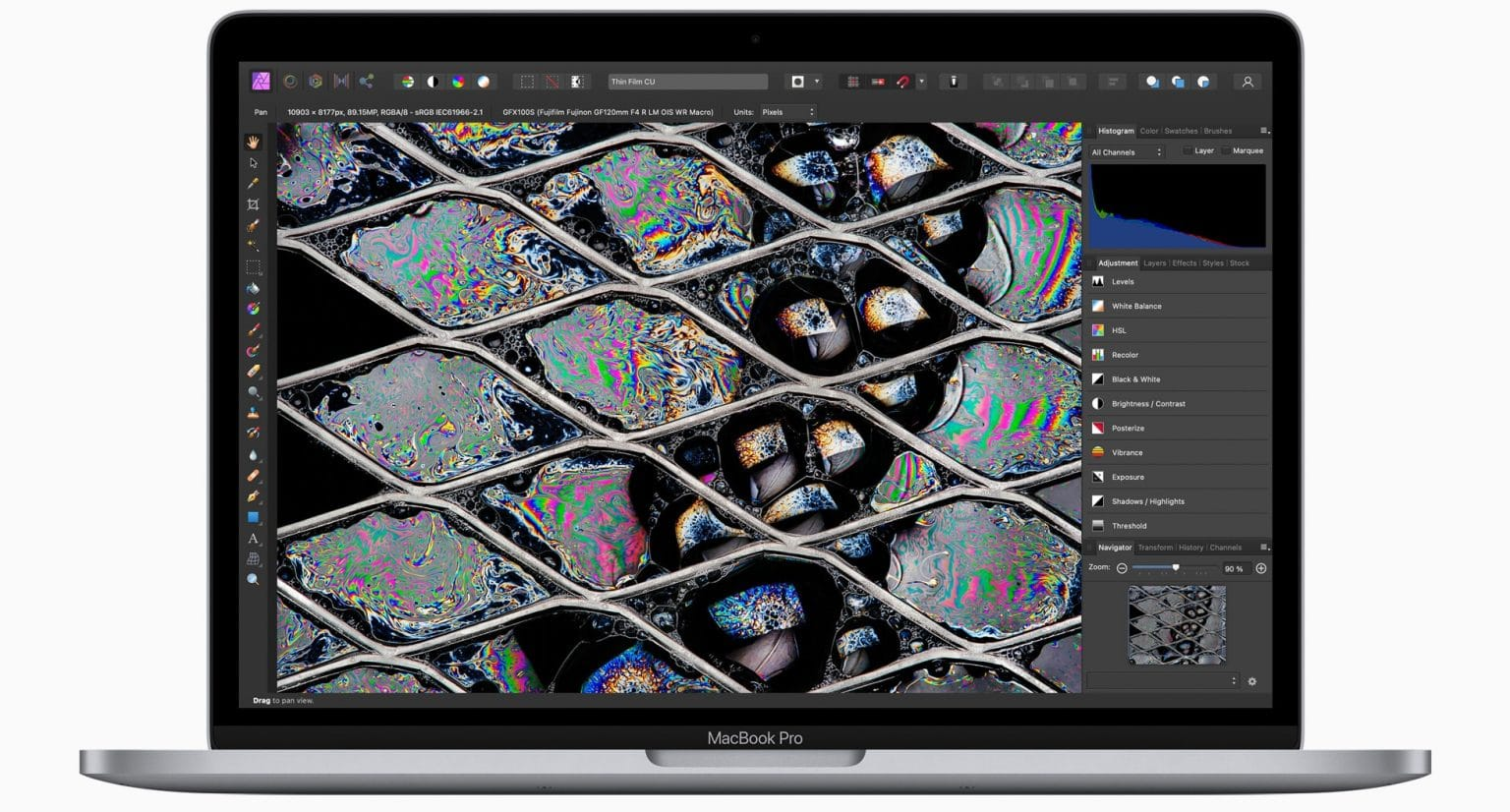
Task: Switch to the Layers tab
Action: pos(1154,263)
